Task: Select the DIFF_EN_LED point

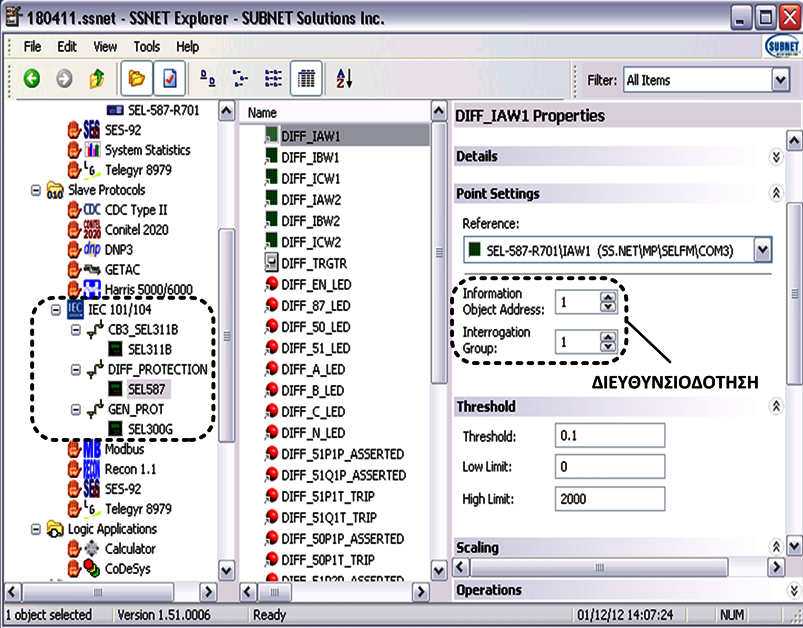Action: coord(316,284)
